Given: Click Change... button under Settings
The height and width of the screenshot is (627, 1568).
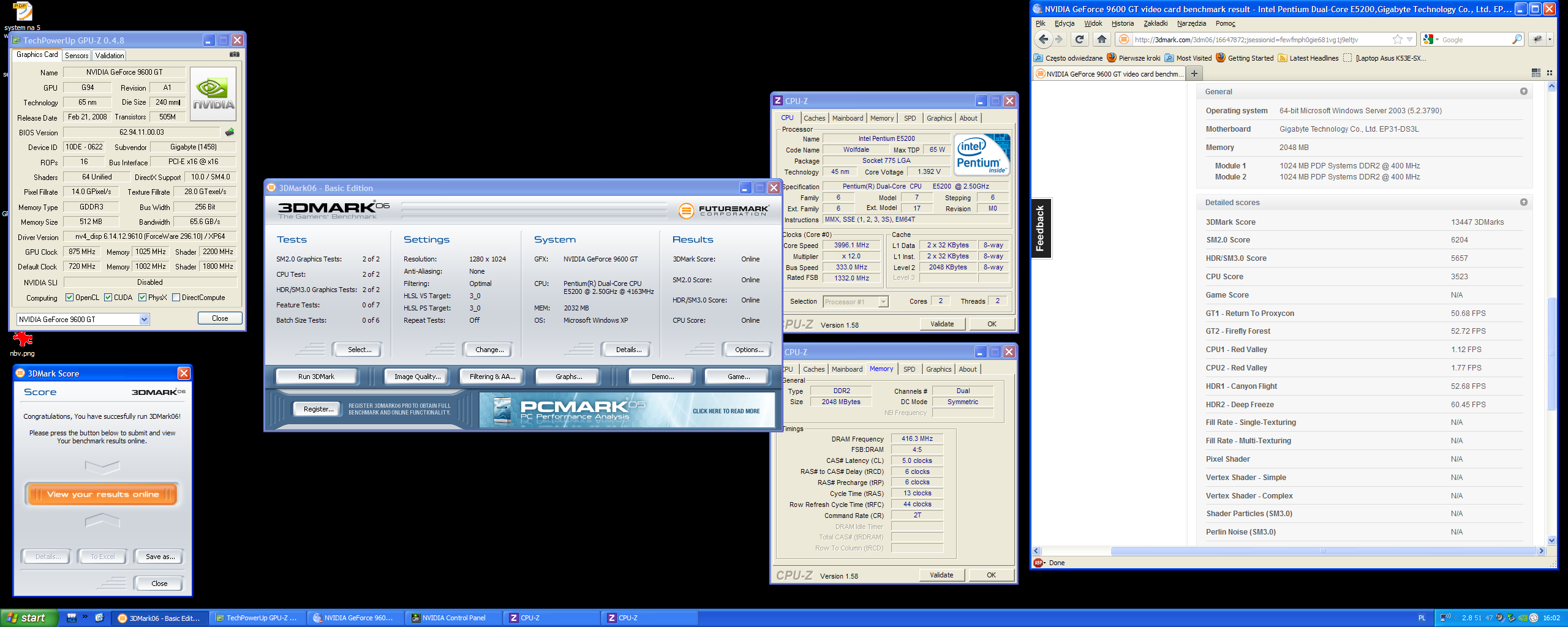Looking at the screenshot, I should [x=489, y=350].
